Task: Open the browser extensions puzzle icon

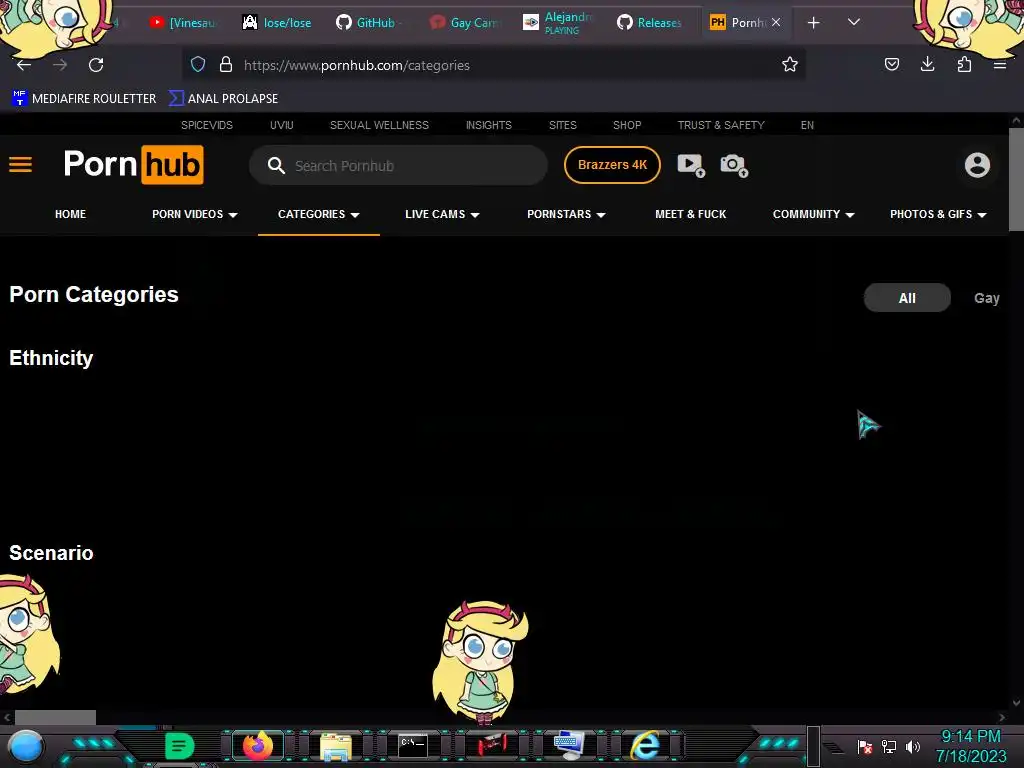Action: (964, 65)
